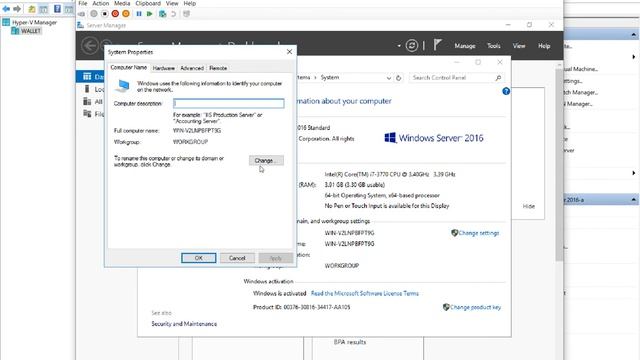Open the Control Panel address bar dropdown
This screenshot has height=360, width=640.
(x=389, y=78)
